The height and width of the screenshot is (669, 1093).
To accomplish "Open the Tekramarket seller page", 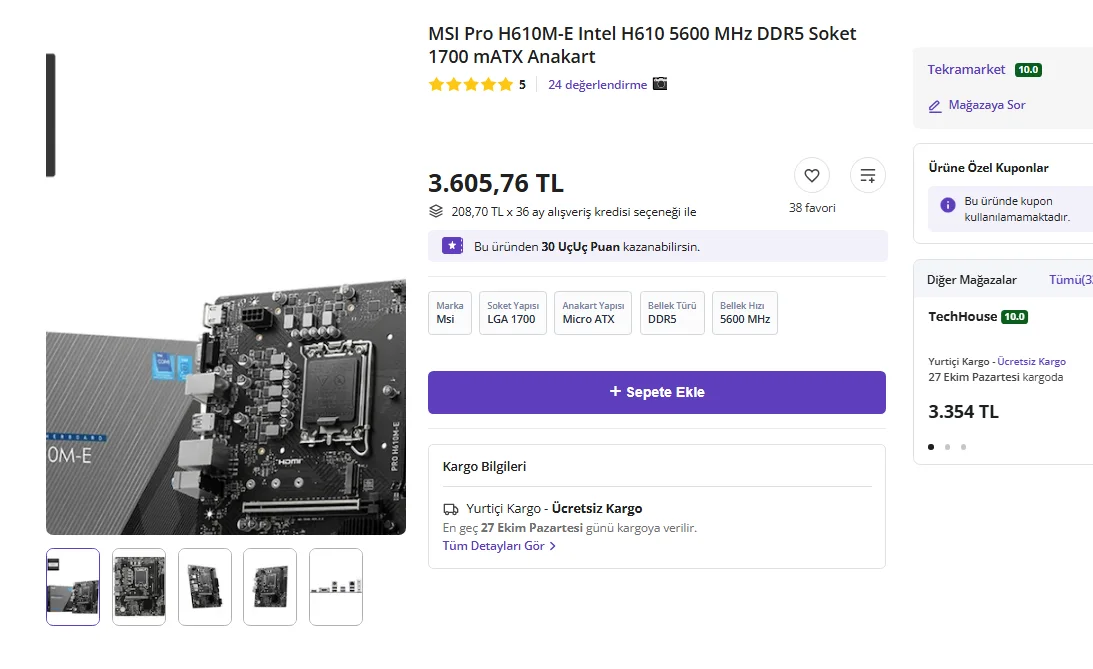I will (966, 70).
